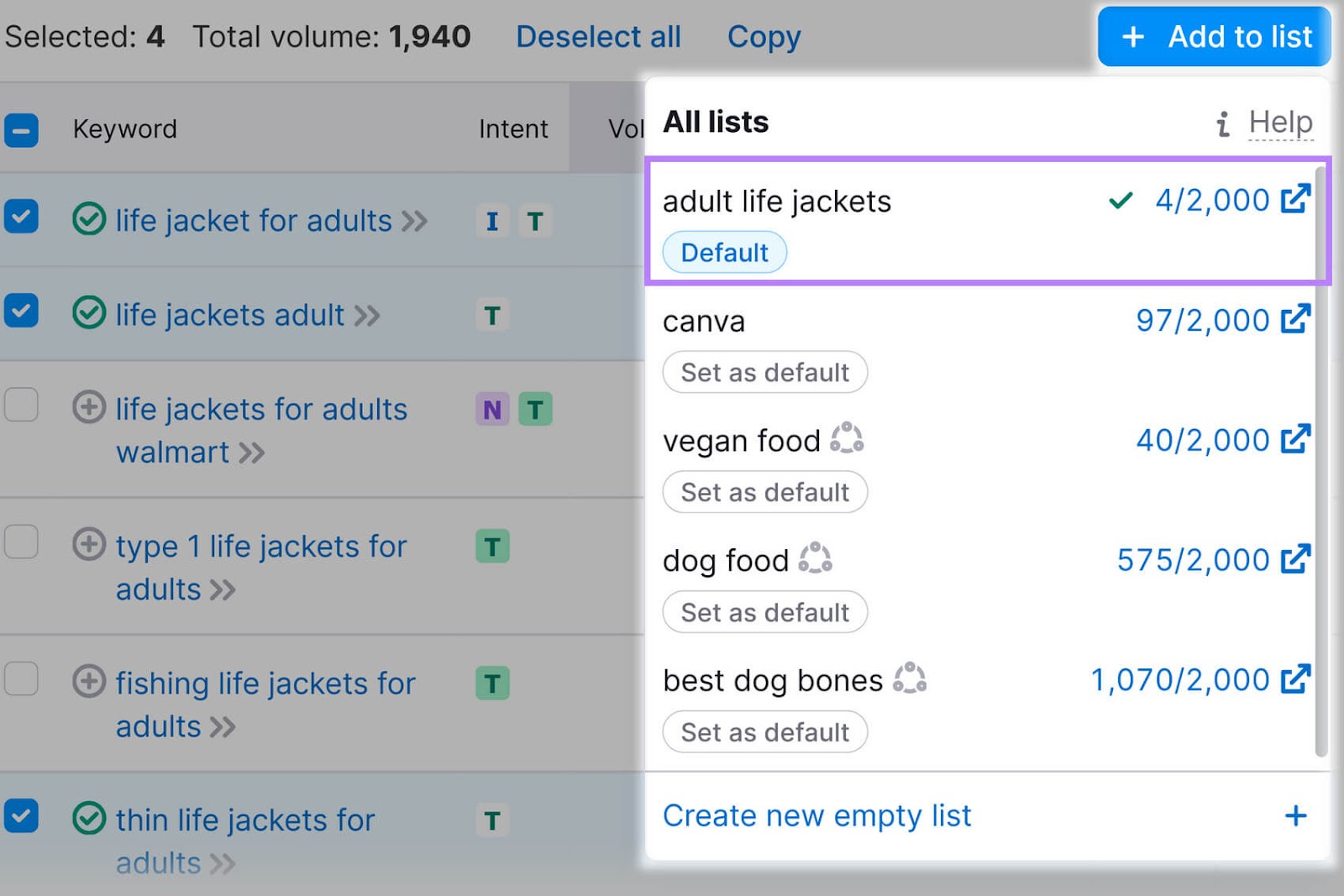The width and height of the screenshot is (1344, 896).
Task: Expand life jacket for adults double chevron
Action: [x=414, y=222]
